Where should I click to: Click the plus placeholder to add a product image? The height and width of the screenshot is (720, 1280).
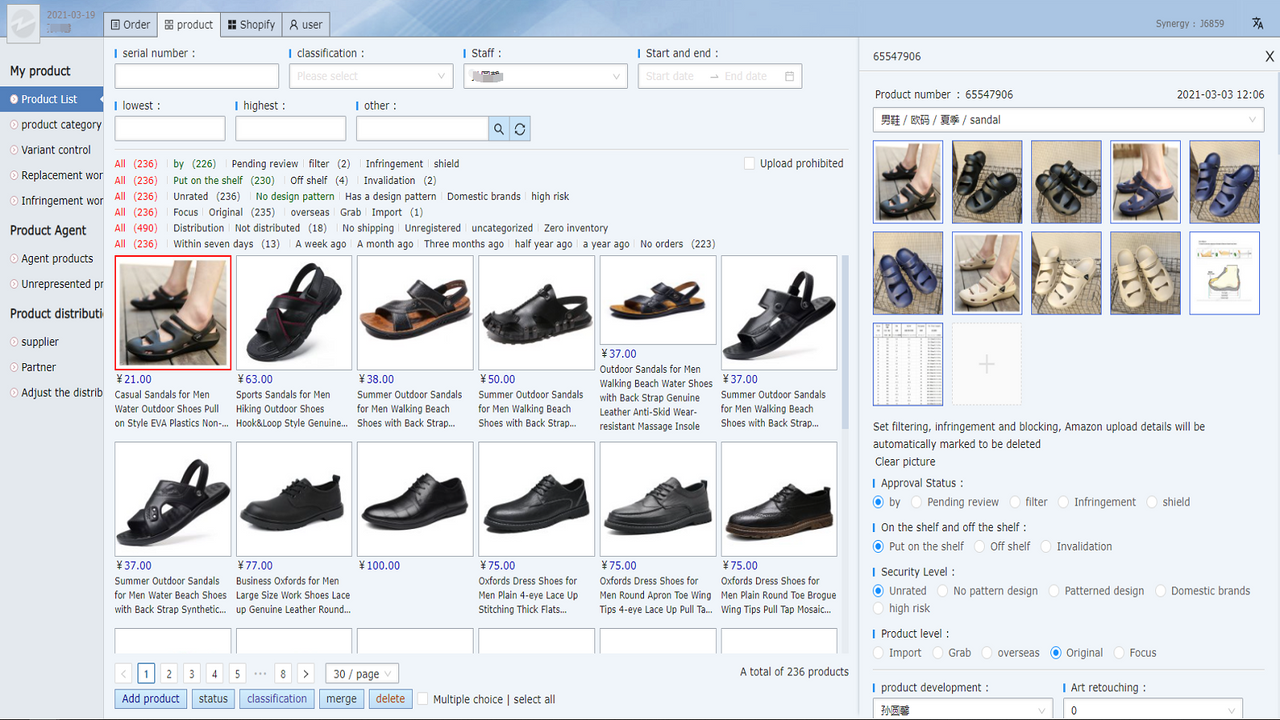click(986, 364)
